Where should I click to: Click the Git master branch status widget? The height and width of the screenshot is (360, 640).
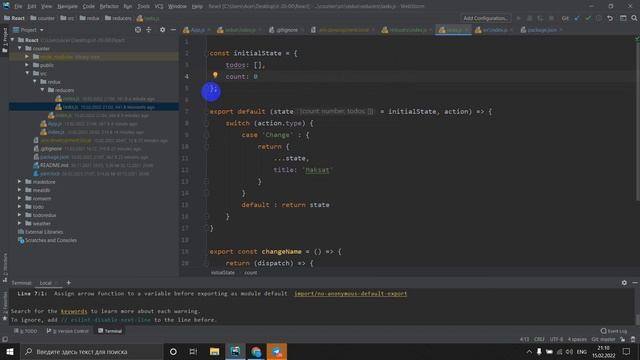click(603, 340)
